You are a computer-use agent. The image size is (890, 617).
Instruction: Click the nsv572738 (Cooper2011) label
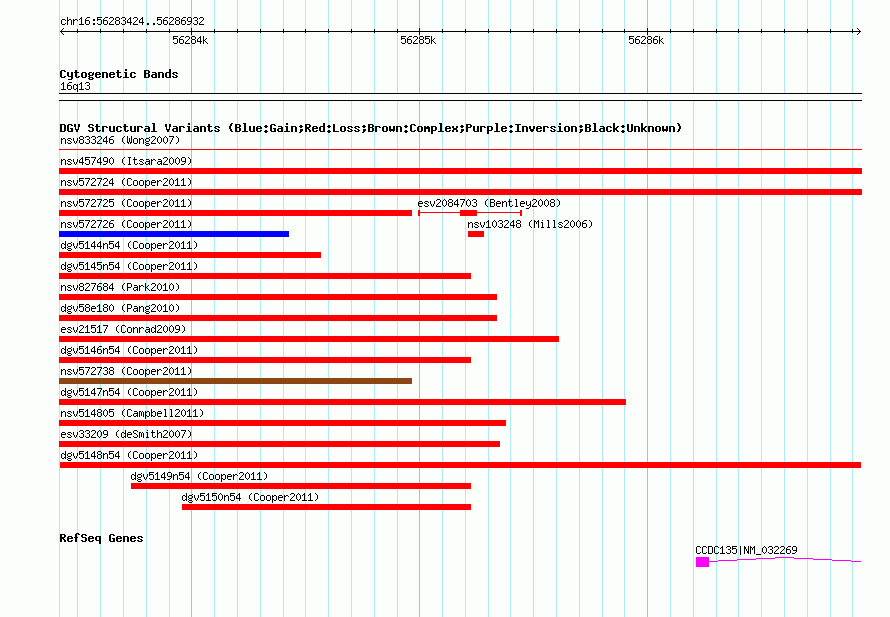[126, 371]
